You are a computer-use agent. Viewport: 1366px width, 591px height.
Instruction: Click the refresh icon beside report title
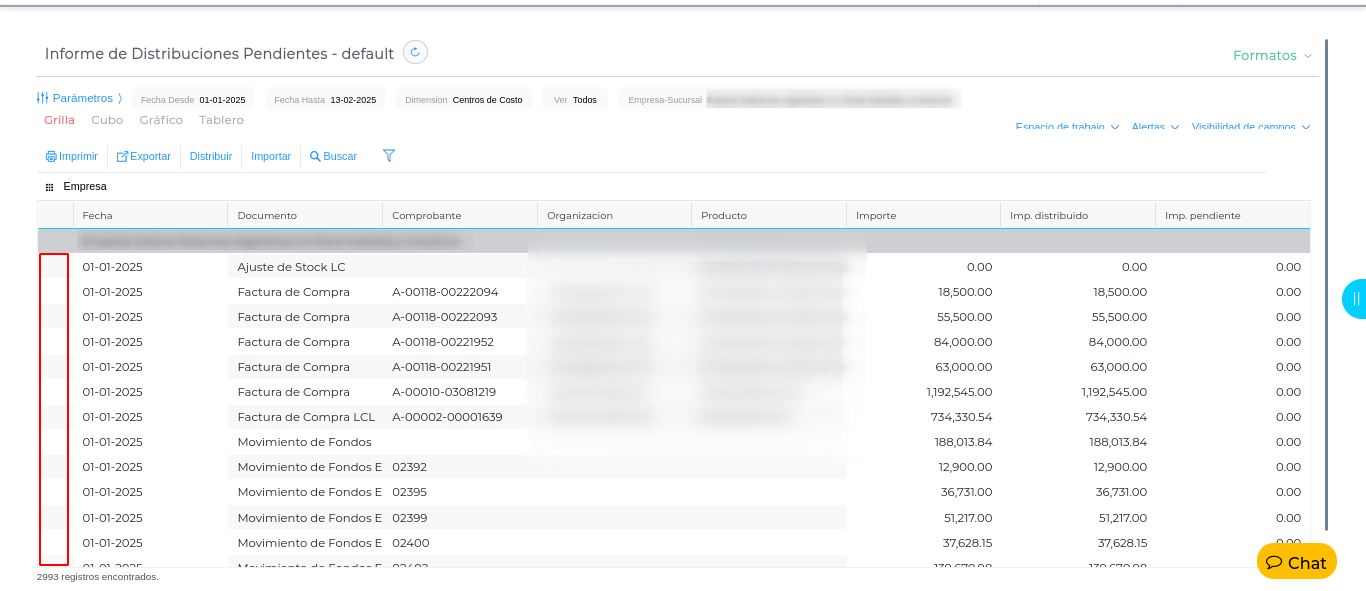tap(415, 52)
